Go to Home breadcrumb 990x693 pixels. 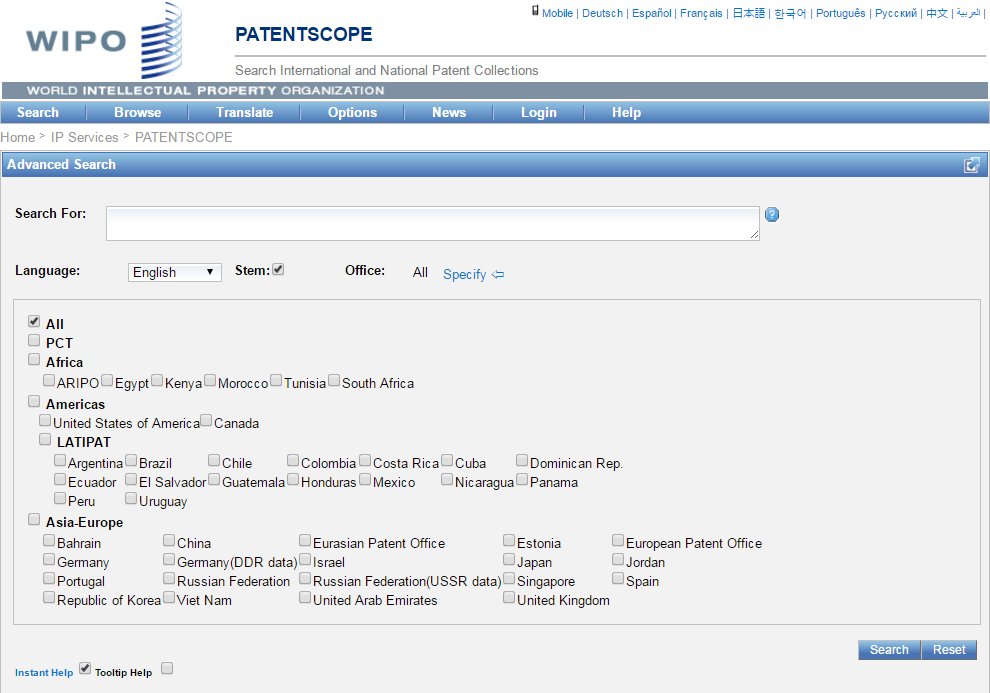point(18,137)
